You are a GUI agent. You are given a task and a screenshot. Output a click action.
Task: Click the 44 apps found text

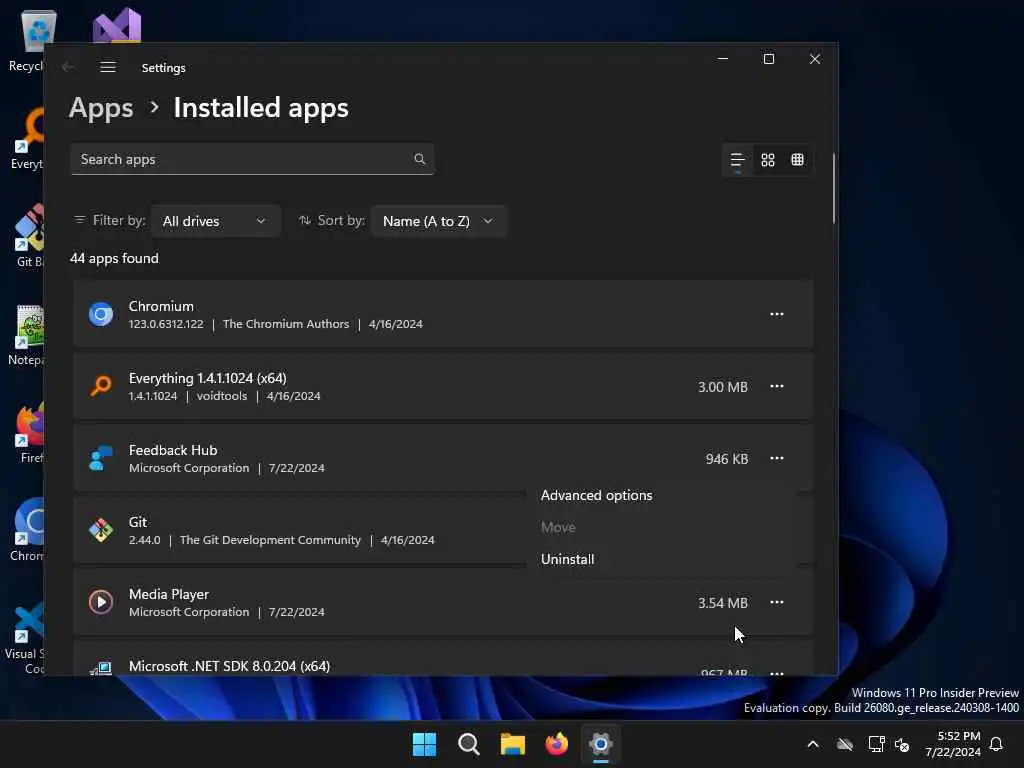coord(114,258)
